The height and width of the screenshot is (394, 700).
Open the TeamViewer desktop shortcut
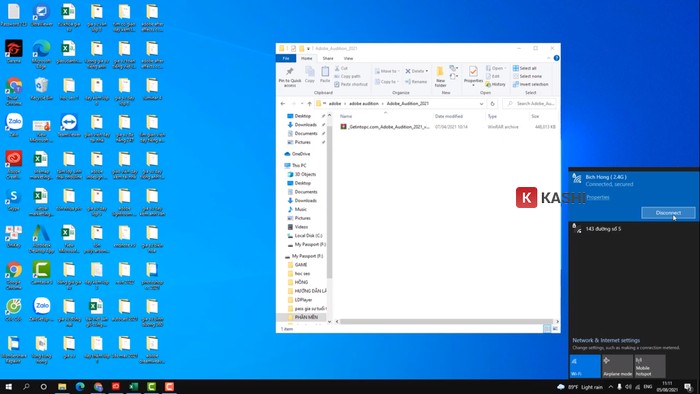pos(69,125)
